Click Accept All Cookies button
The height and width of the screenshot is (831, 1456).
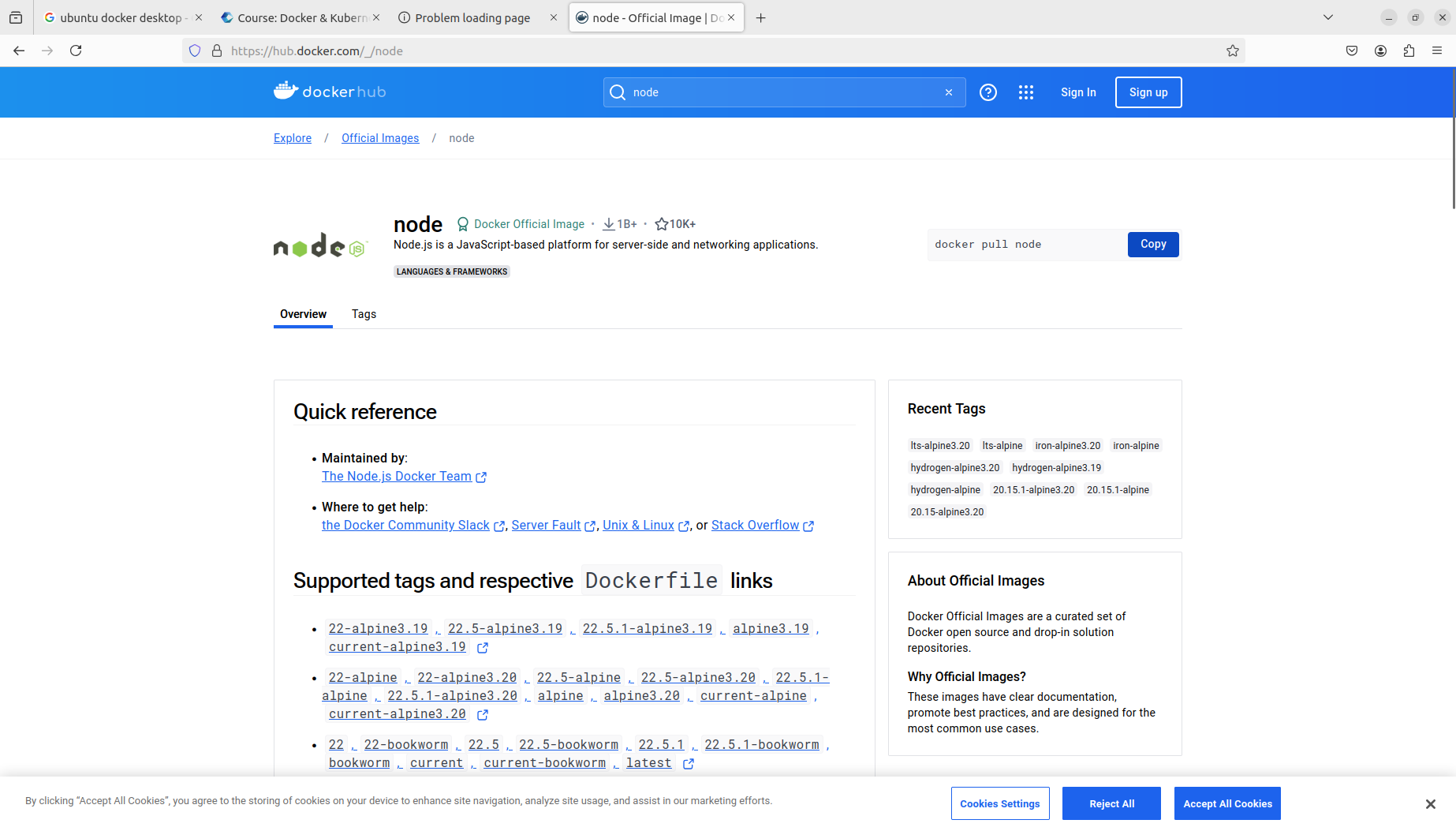(x=1226, y=803)
